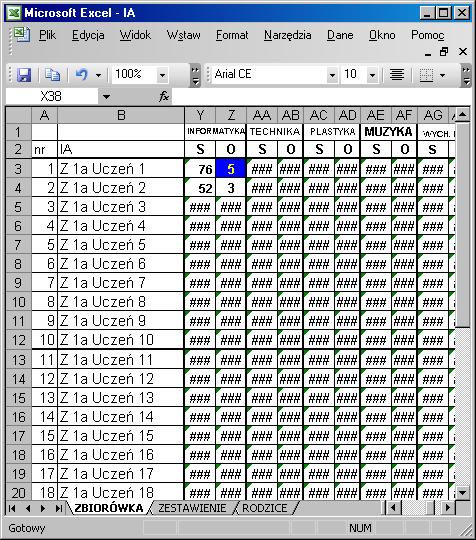Minimize the workbook window
The width and height of the screenshot is (476, 540).
[x=428, y=52]
